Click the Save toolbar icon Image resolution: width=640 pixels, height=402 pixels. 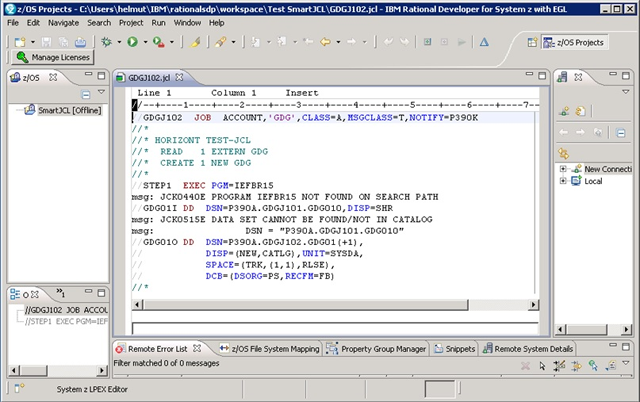click(x=47, y=42)
